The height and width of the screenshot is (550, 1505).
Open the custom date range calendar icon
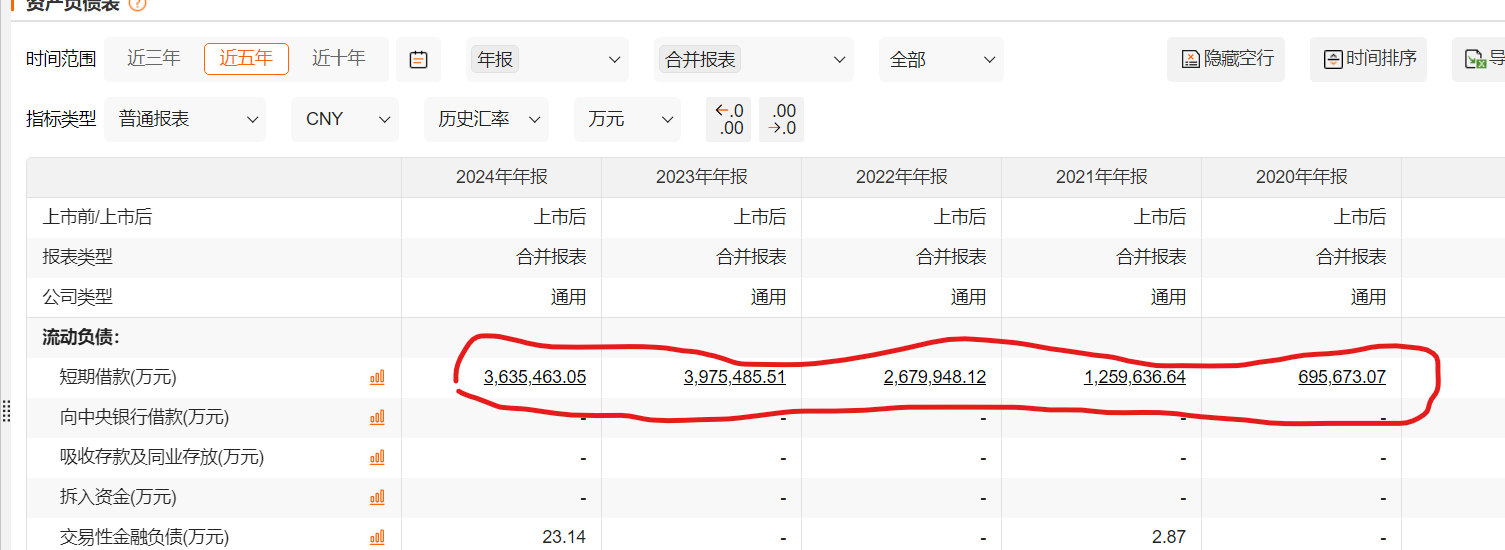coord(419,60)
